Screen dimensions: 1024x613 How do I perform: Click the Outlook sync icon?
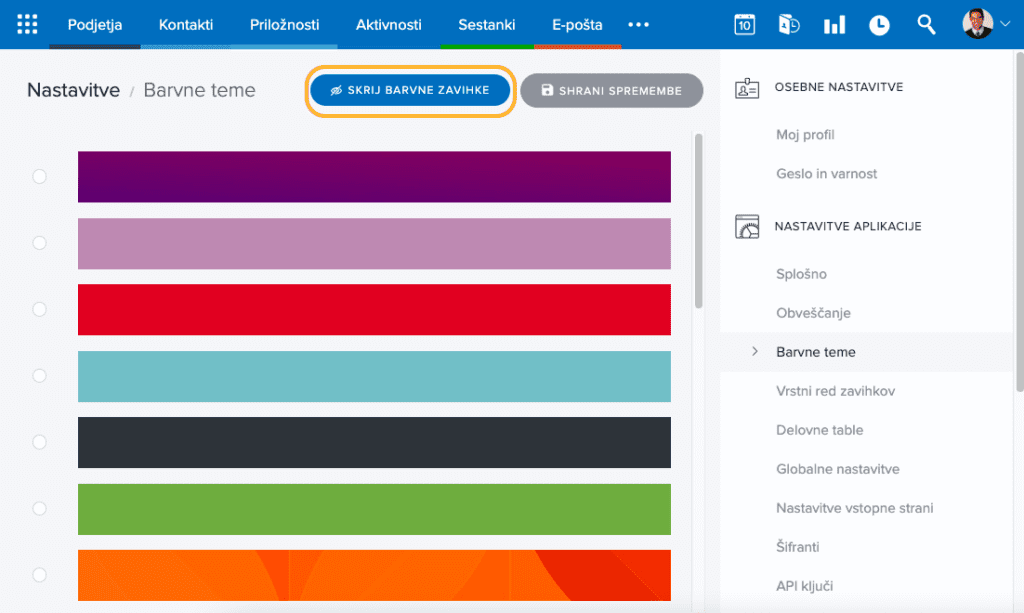789,25
